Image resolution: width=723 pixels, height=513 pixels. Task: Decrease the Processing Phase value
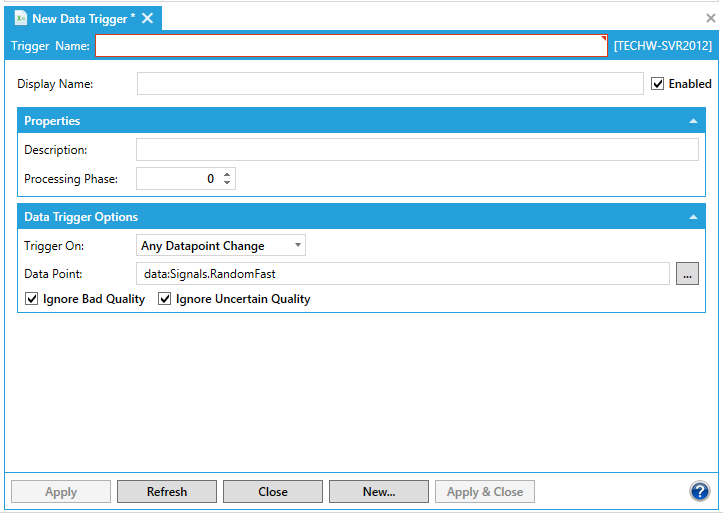coord(227,183)
